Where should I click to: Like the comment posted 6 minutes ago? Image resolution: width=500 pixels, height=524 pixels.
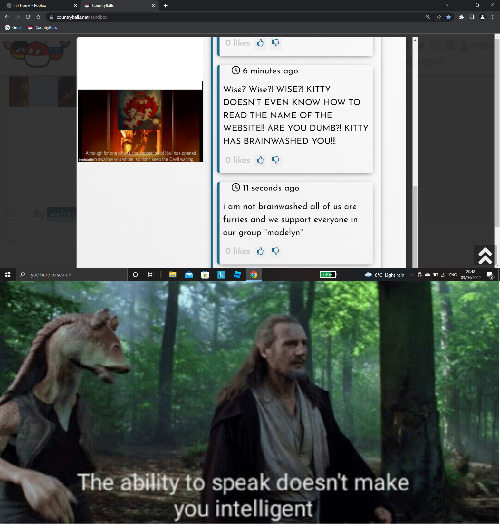click(x=260, y=160)
